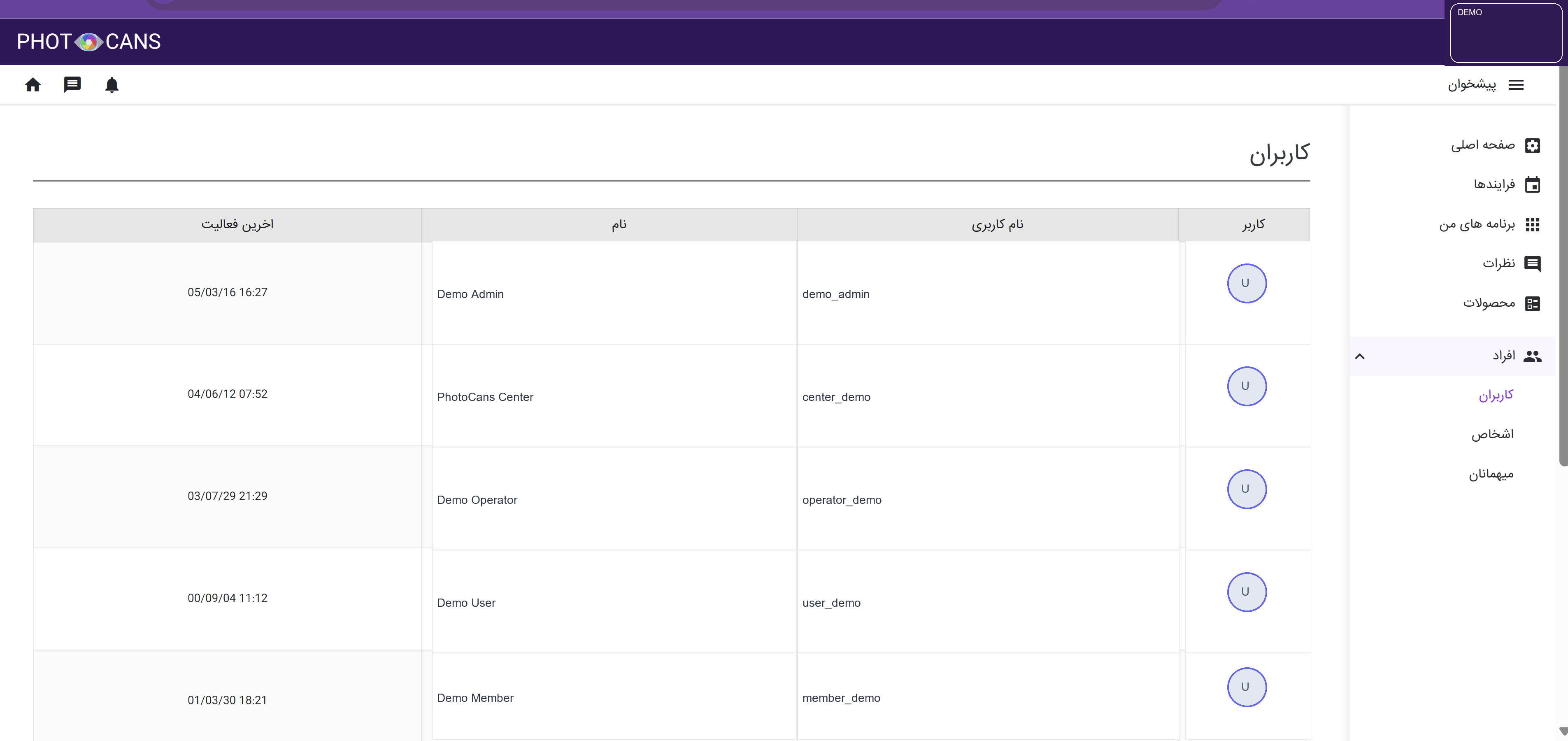Toggle the hamburger menu next to پیشخوان
This screenshot has height=741, width=1568.
(x=1516, y=85)
